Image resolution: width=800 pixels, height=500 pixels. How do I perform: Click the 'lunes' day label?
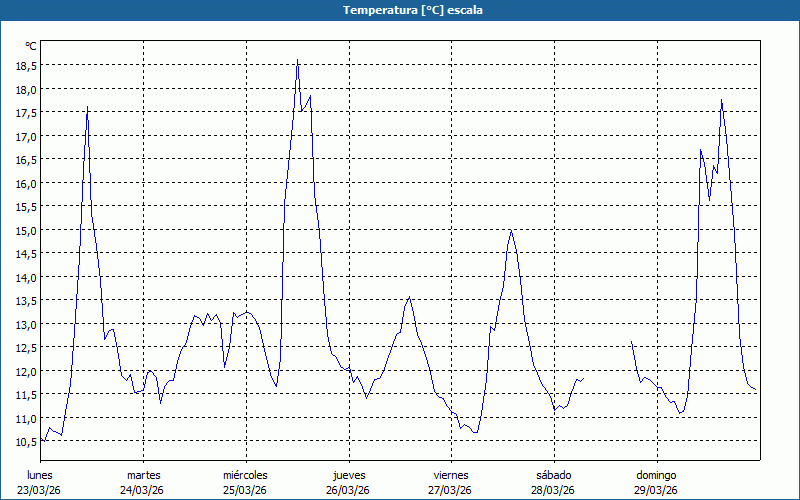point(40,475)
